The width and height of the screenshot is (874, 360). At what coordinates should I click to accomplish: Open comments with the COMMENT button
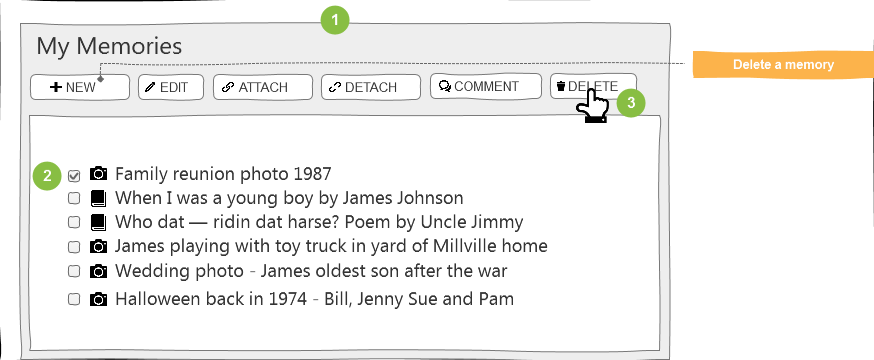click(x=485, y=86)
